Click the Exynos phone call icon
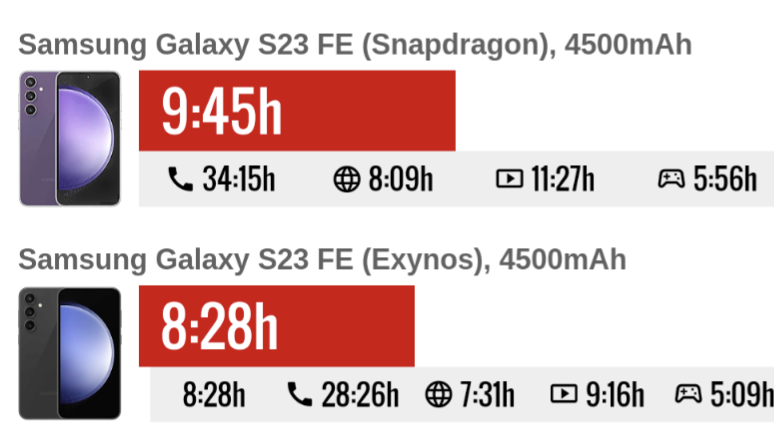 click(x=299, y=394)
